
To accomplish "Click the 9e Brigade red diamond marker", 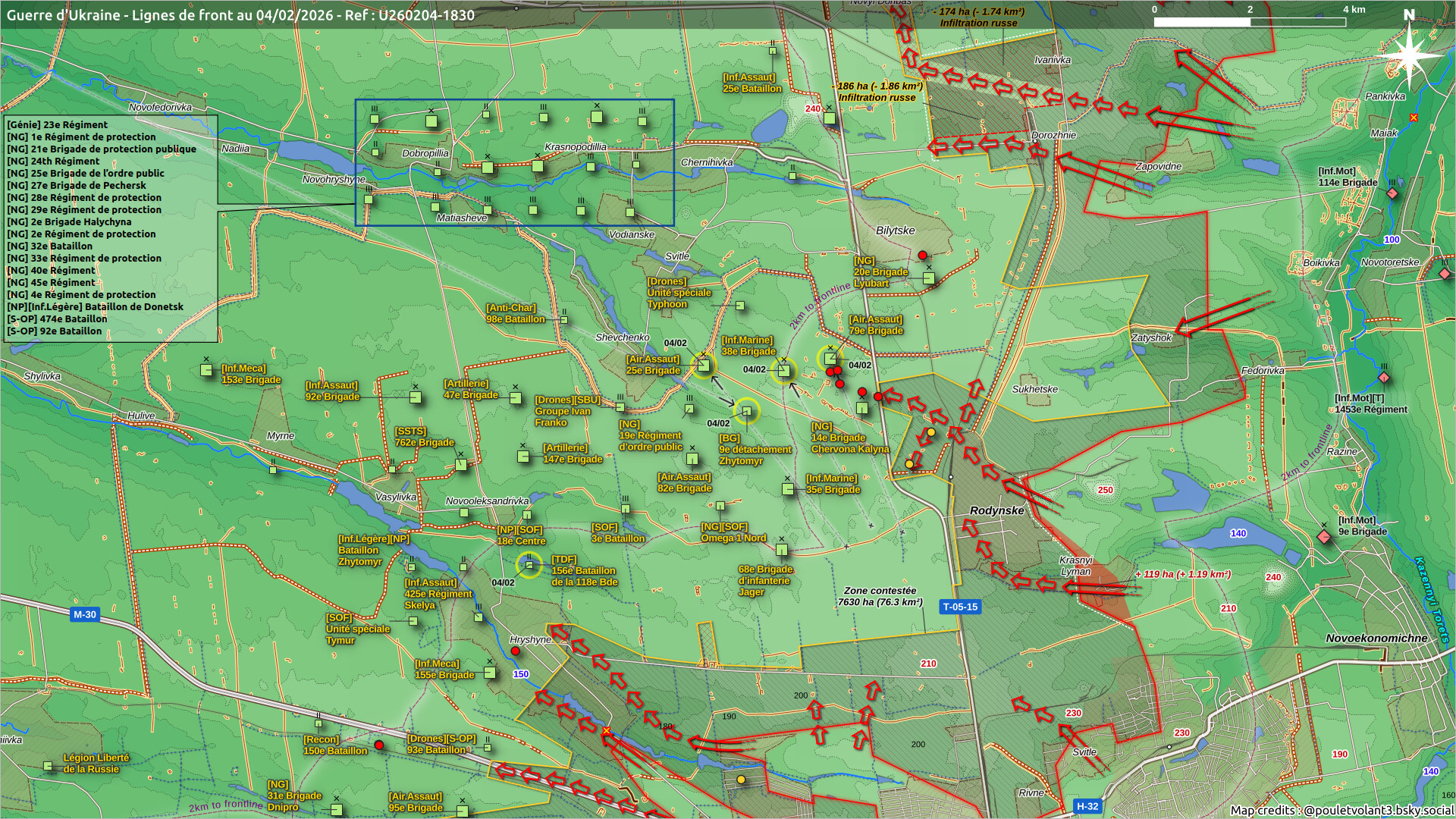I will [1324, 537].
